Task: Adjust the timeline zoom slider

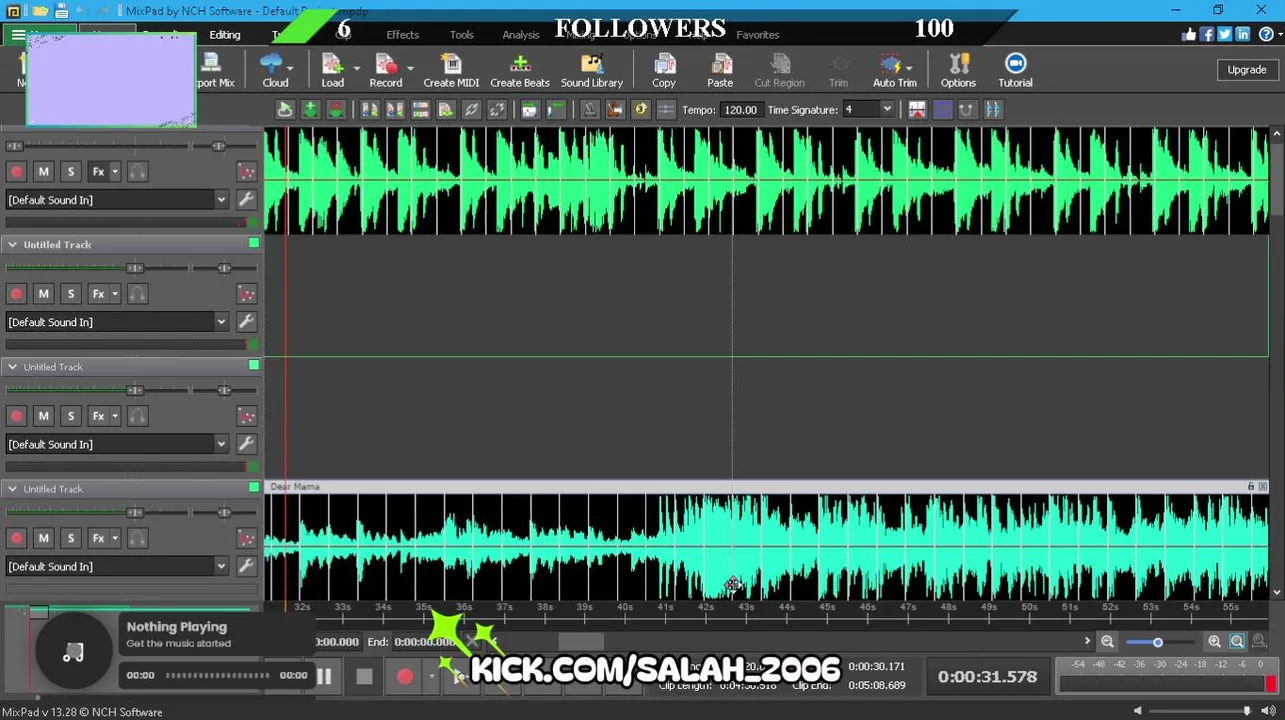Action: pyautogui.click(x=1158, y=642)
